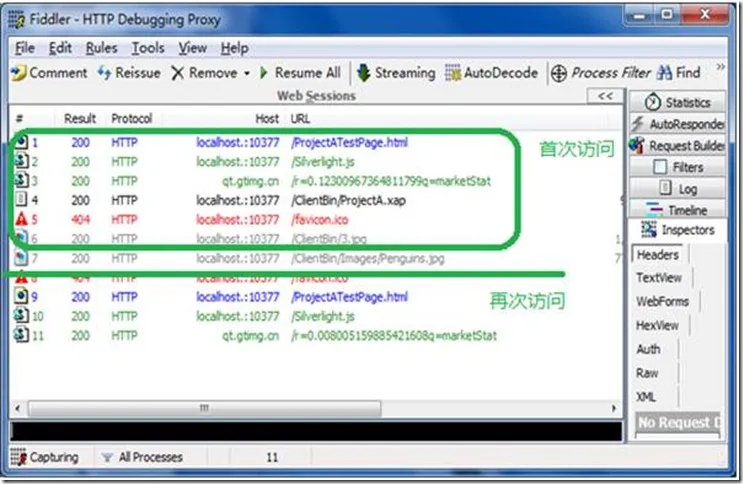This screenshot has height=484, width=743.
Task: Select the Raw inspector tab
Action: point(647,373)
